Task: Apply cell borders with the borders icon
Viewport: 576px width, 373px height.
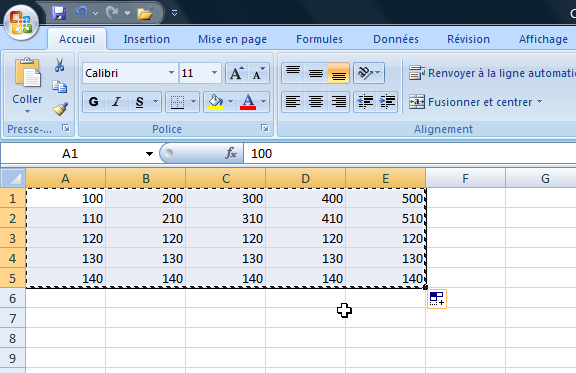Action: pos(177,102)
